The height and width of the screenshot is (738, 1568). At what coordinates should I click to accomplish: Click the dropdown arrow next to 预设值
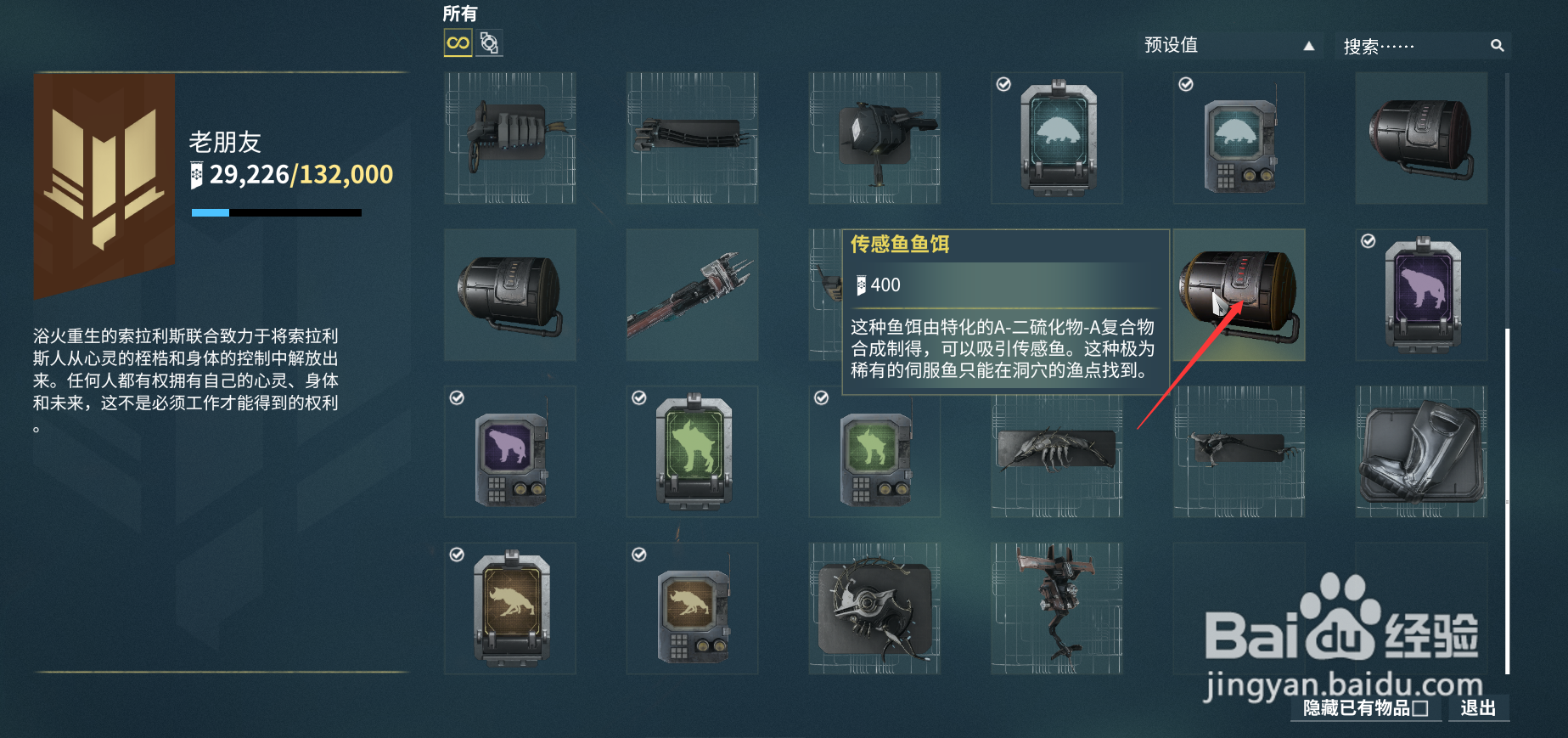click(1308, 46)
